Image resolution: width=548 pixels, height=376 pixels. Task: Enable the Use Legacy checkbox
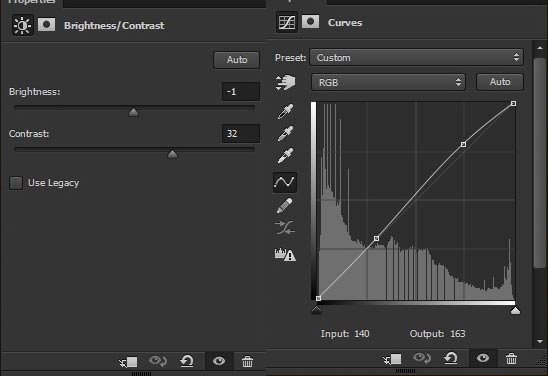(16, 183)
